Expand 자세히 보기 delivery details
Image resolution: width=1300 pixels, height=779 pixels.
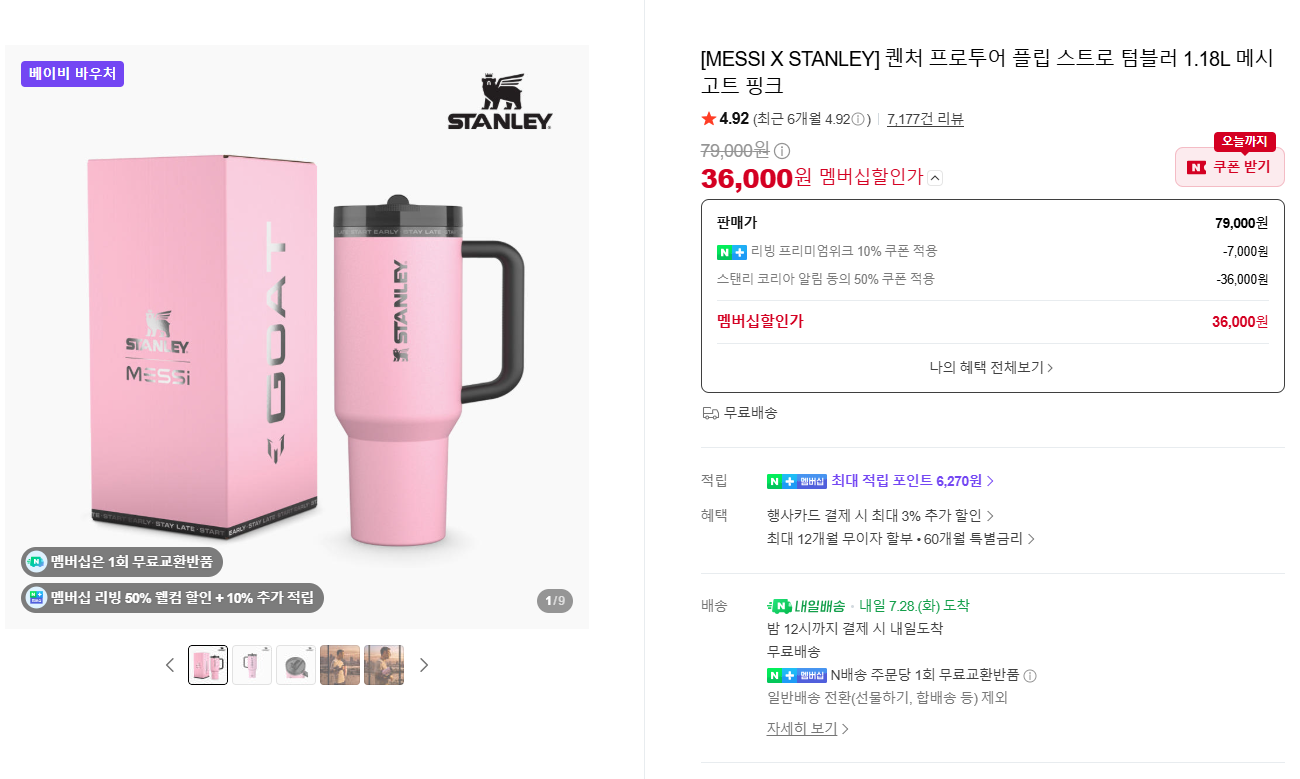(808, 729)
